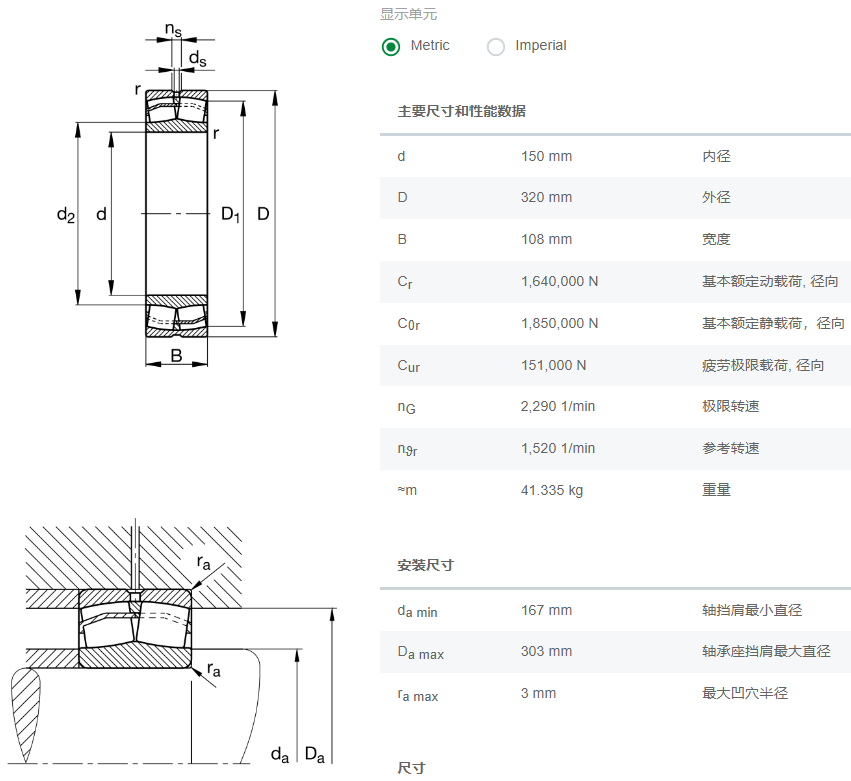Click the da min symbol row label

[x=417, y=612]
